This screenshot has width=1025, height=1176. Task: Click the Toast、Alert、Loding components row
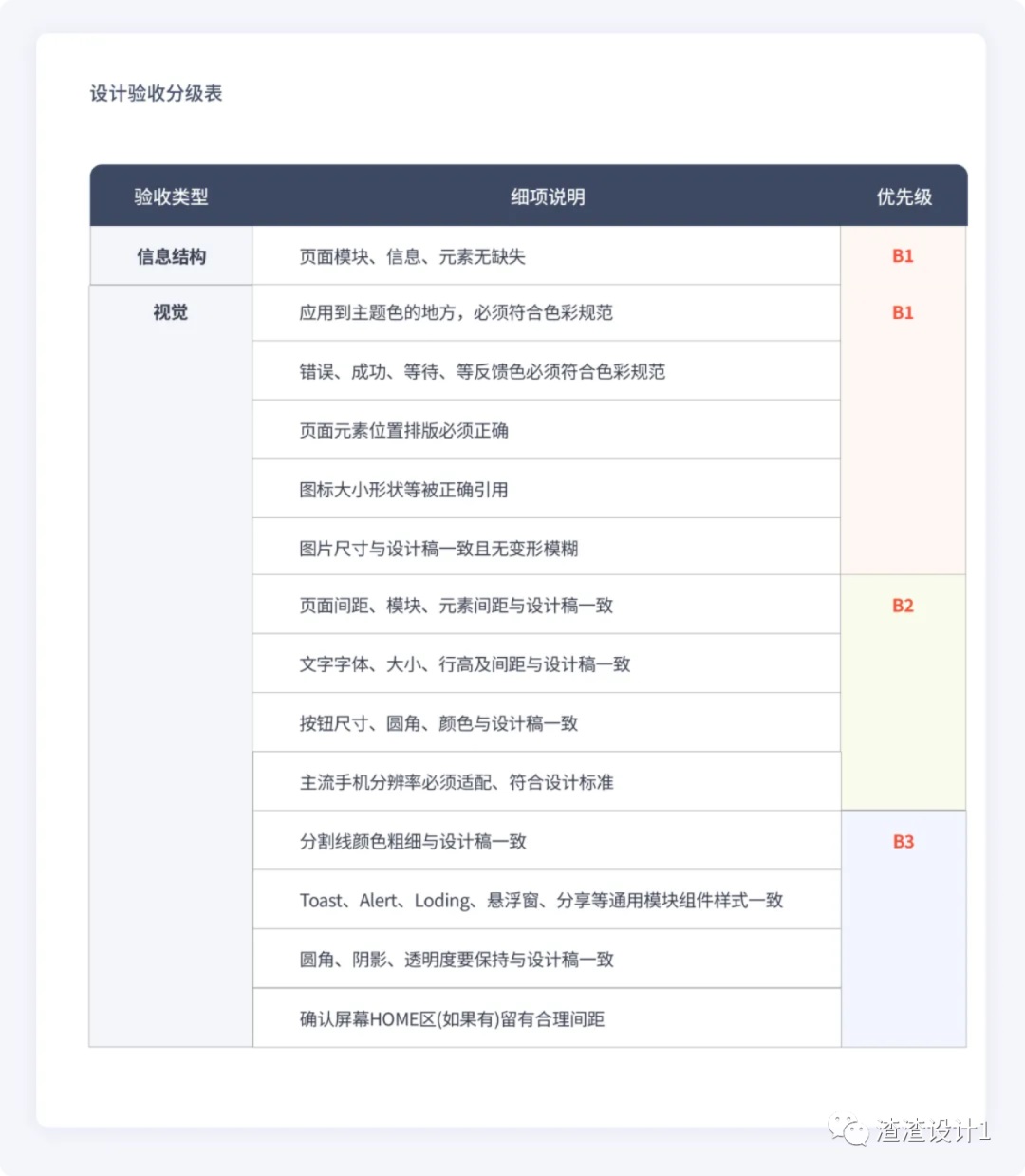[x=540, y=900]
